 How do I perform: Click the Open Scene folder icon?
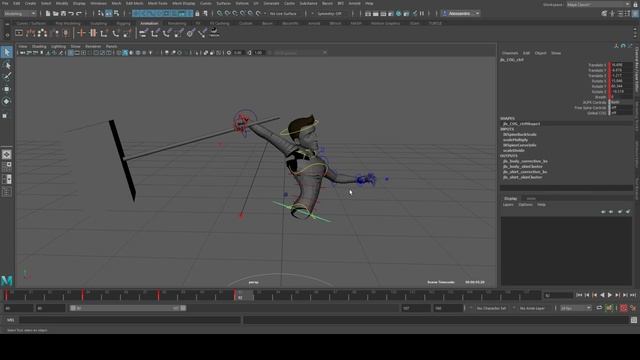[56, 13]
